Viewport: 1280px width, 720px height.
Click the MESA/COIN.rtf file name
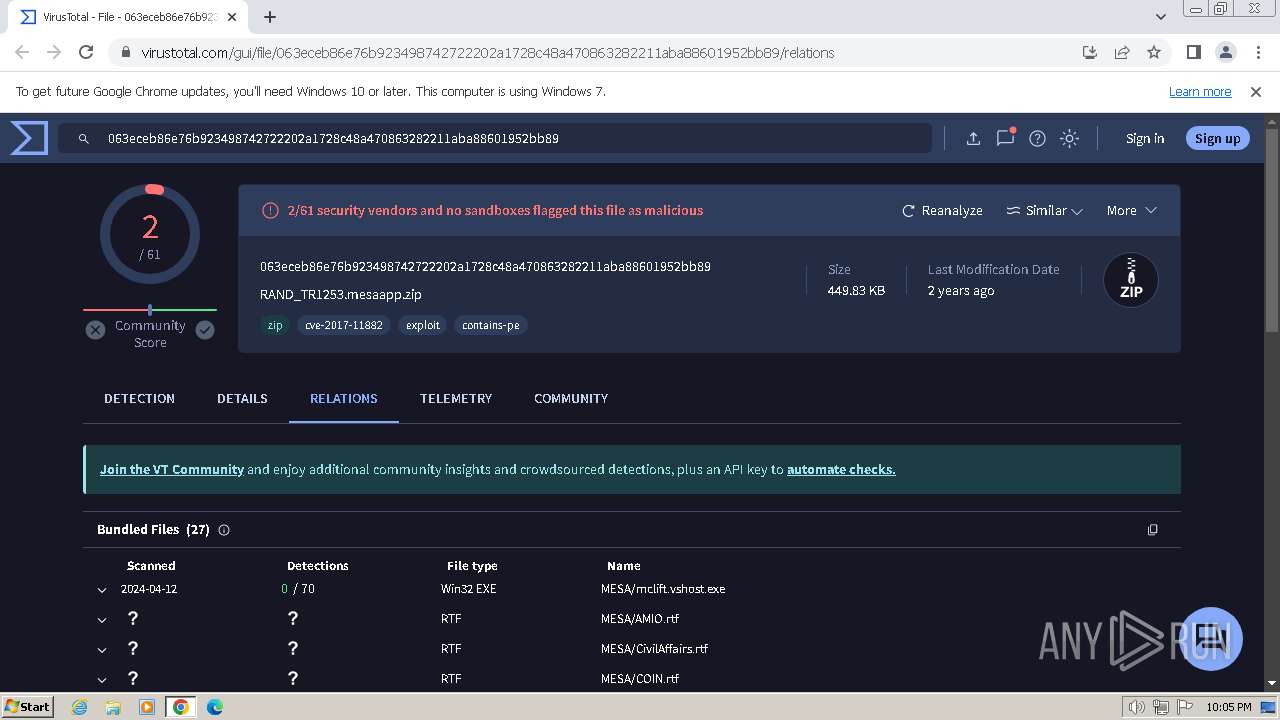coord(640,679)
